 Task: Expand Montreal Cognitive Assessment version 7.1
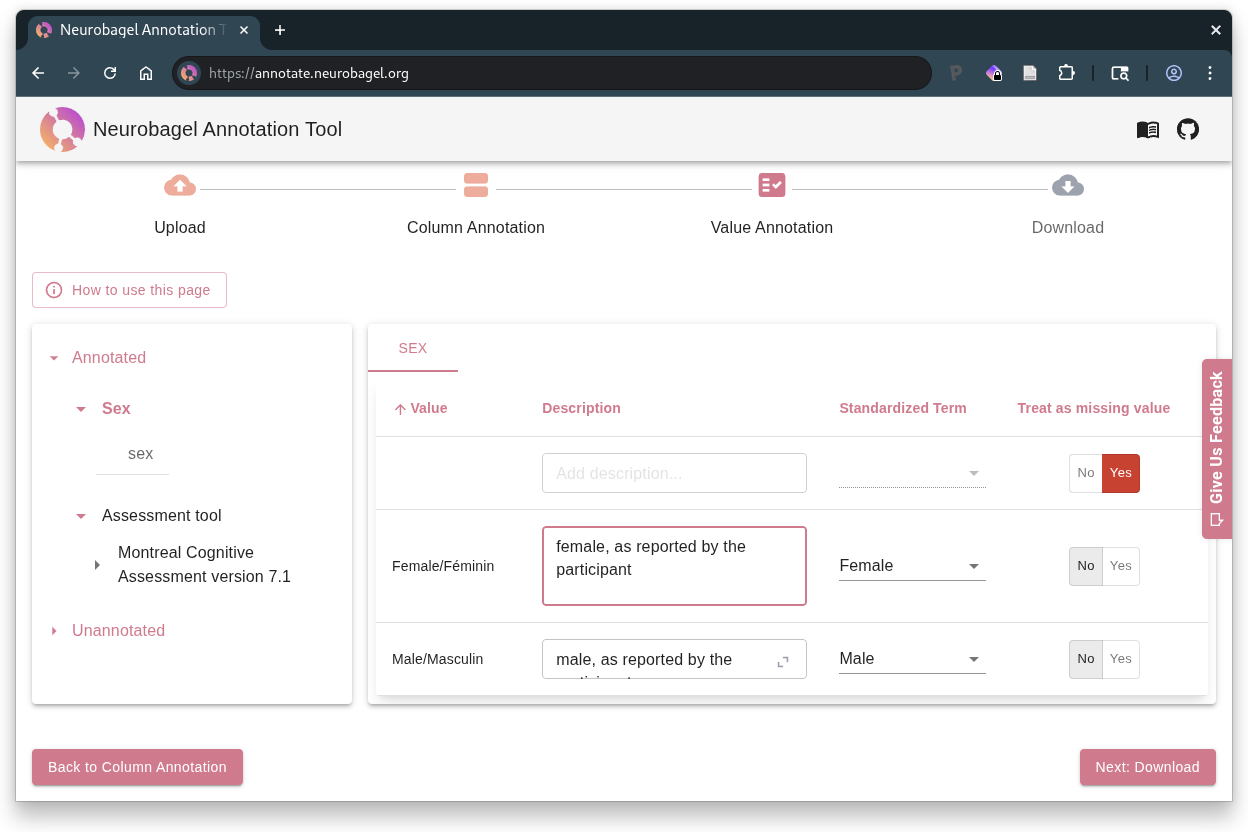(x=97, y=563)
